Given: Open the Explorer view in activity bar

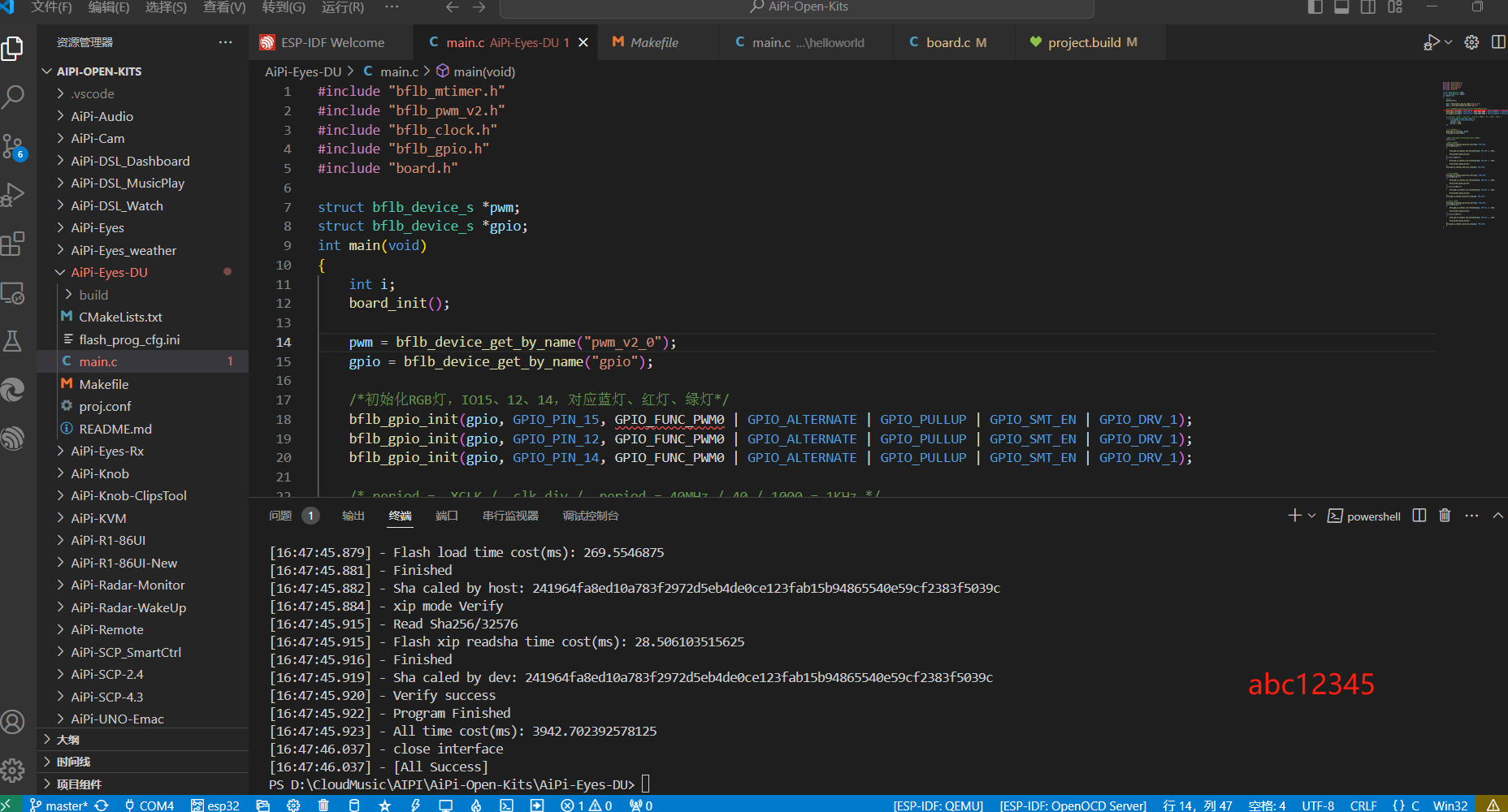Looking at the screenshot, I should coord(13,49).
